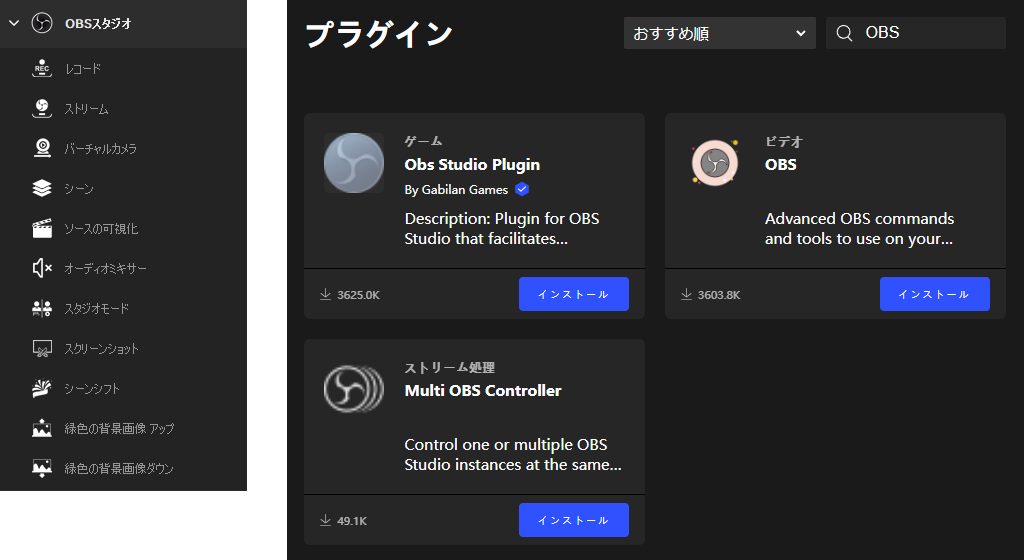This screenshot has width=1024, height=560.
Task: Install the OBS video plugin
Action: (935, 294)
